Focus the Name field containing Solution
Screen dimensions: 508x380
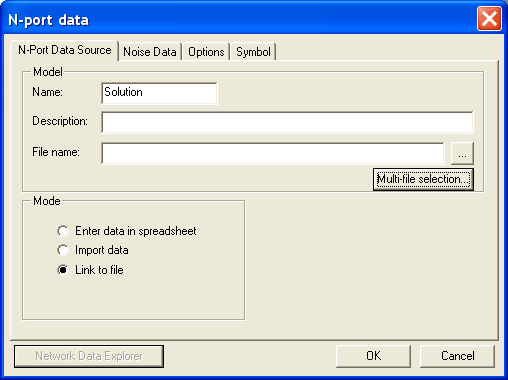pos(159,93)
